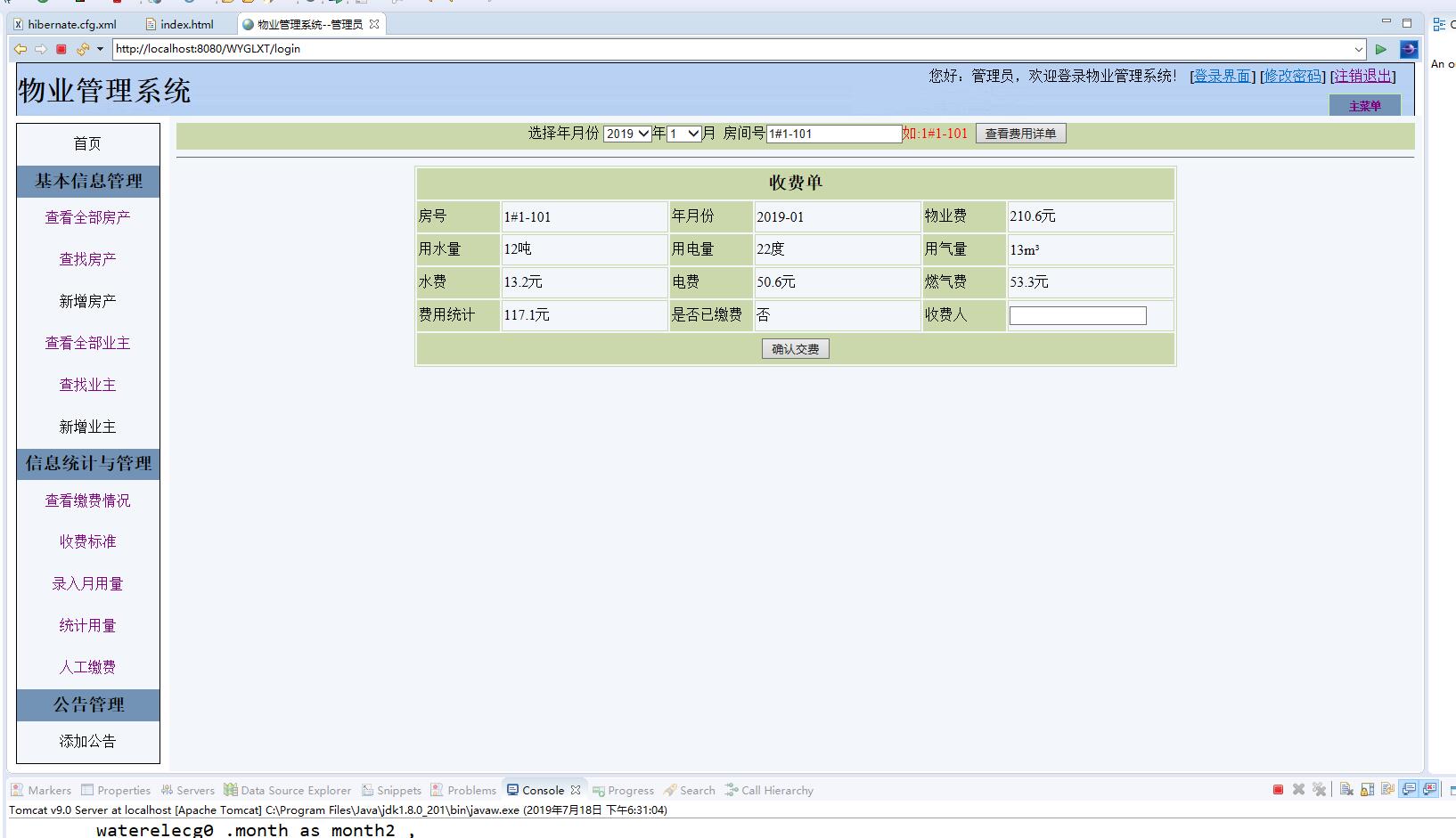This screenshot has height=838, width=1456.
Task: Terminate the Tomcat process in Console toolbar
Action: coord(1276,790)
